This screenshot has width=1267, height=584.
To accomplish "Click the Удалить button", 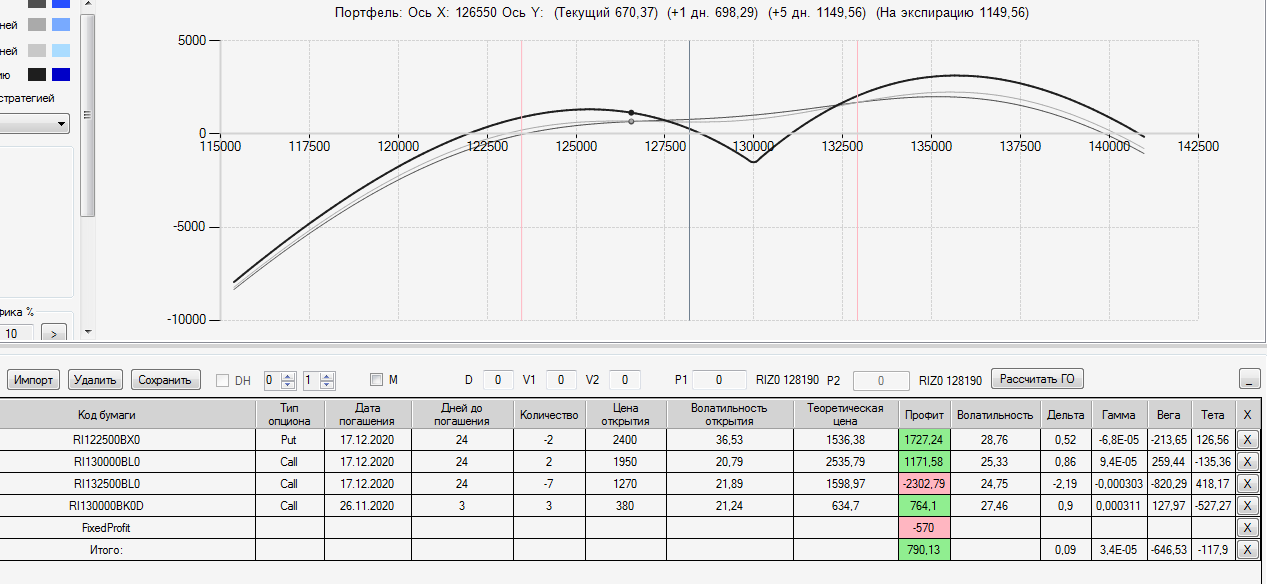I will (x=96, y=380).
